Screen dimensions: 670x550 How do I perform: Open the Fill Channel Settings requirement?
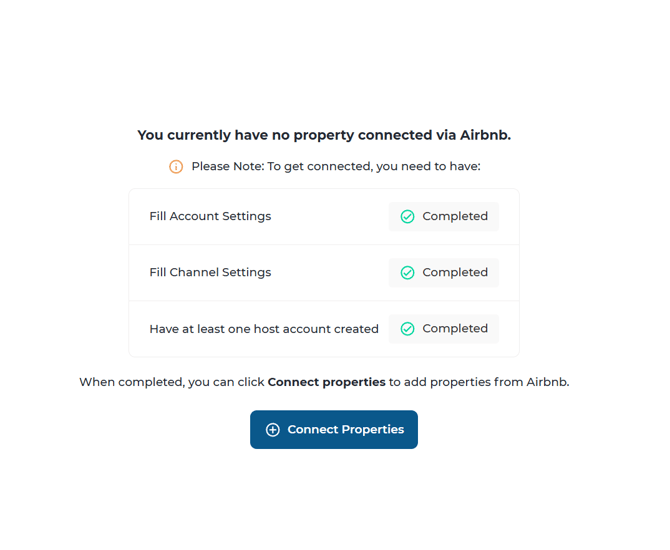click(x=210, y=273)
